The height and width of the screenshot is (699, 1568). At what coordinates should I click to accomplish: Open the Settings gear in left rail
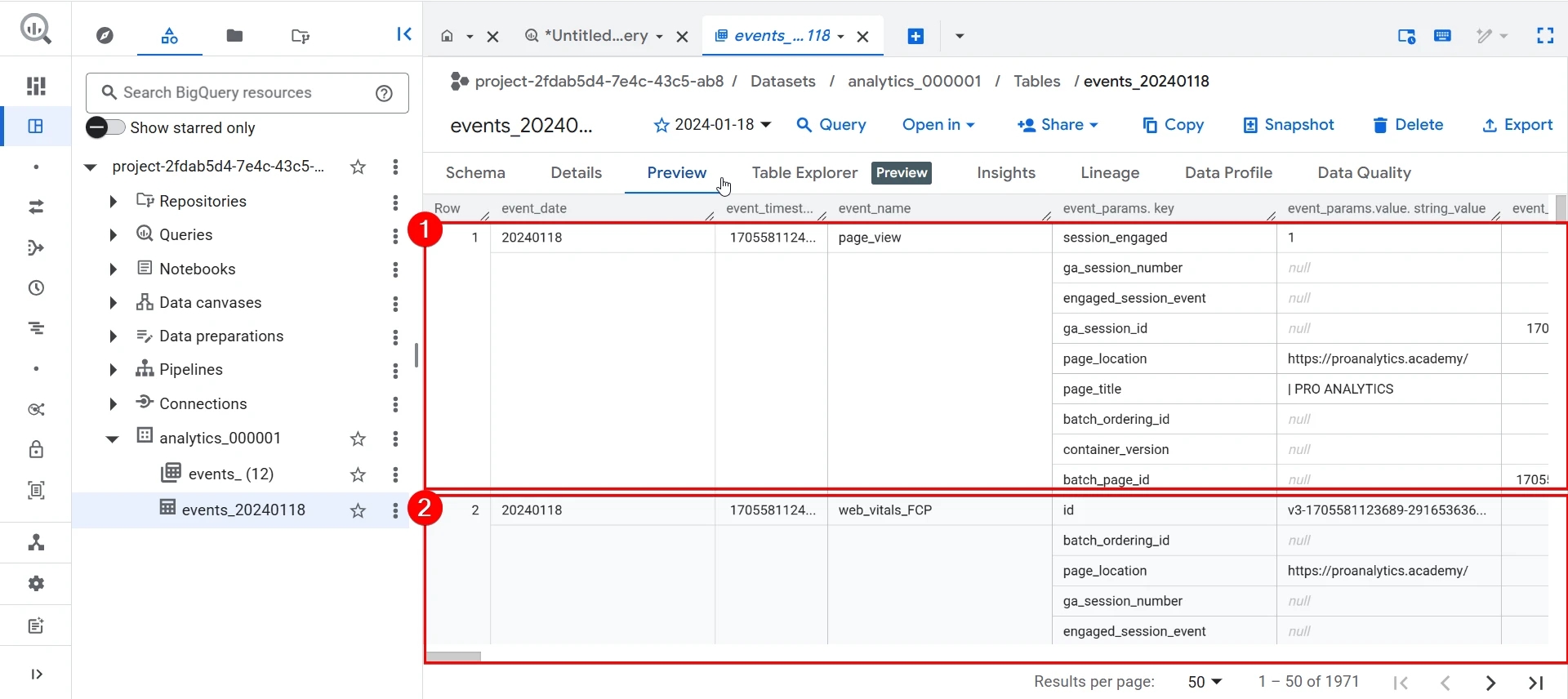click(x=36, y=583)
